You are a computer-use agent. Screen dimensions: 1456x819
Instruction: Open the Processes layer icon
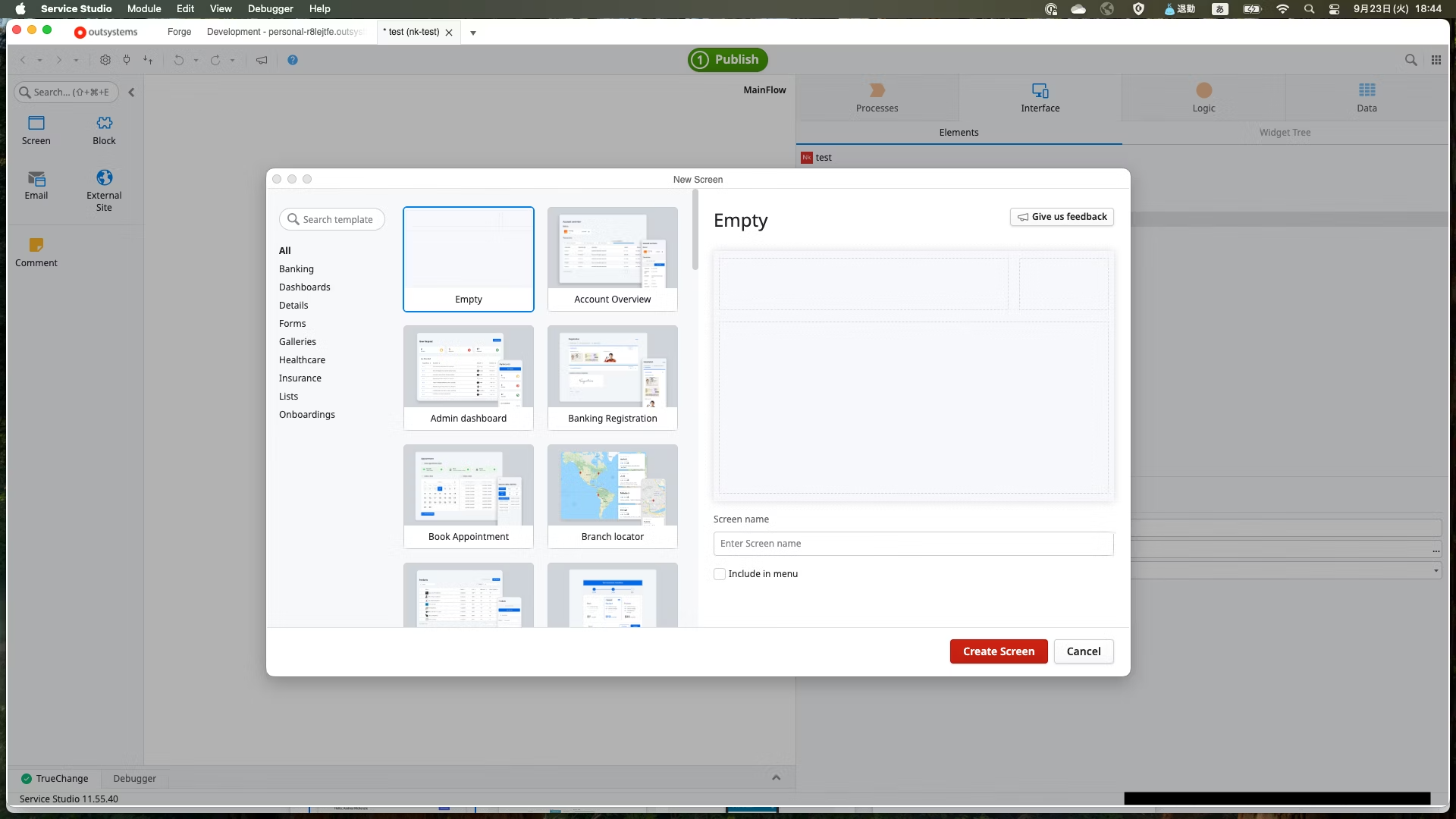click(x=877, y=90)
